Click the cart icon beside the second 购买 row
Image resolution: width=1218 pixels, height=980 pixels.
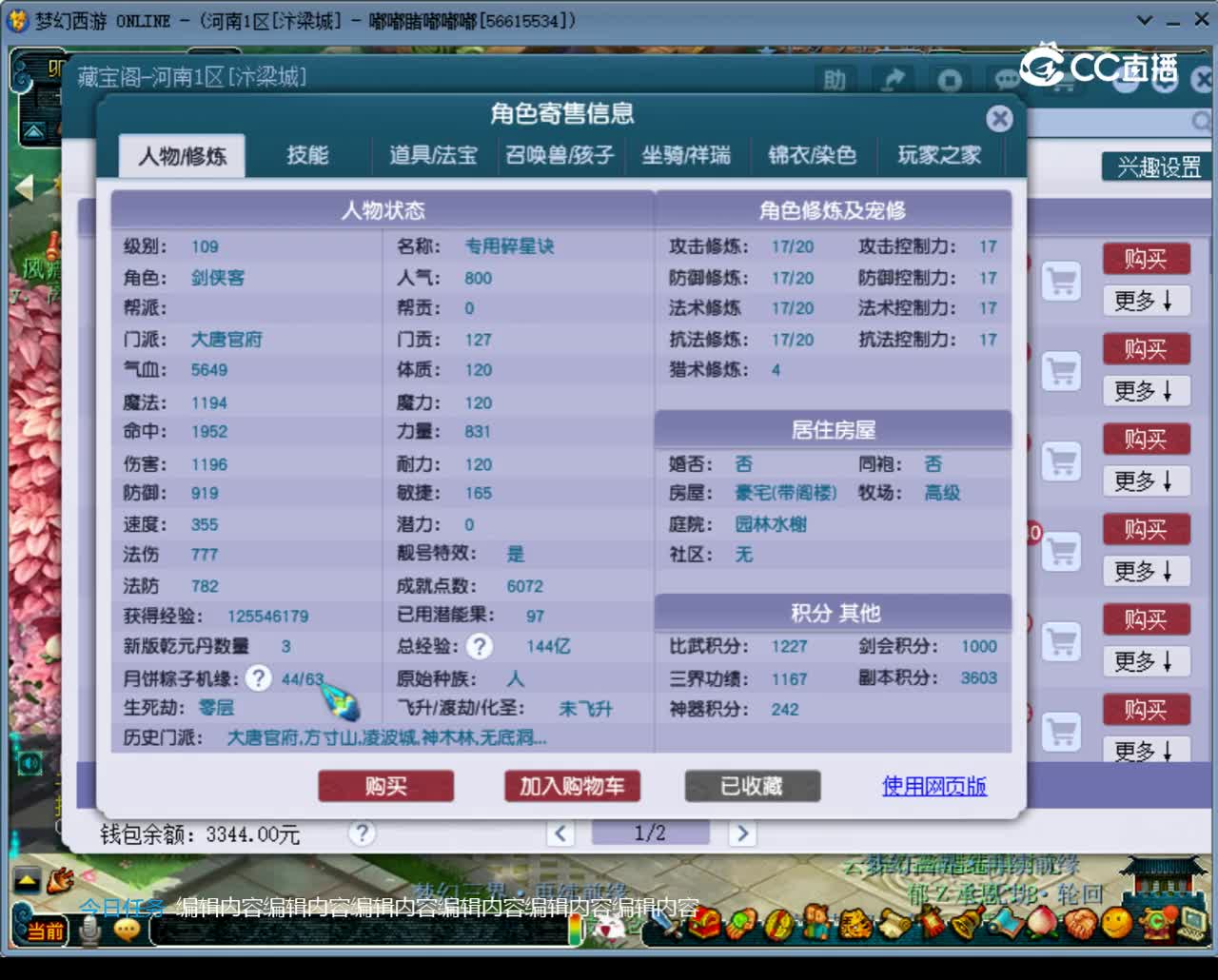[x=1061, y=371]
